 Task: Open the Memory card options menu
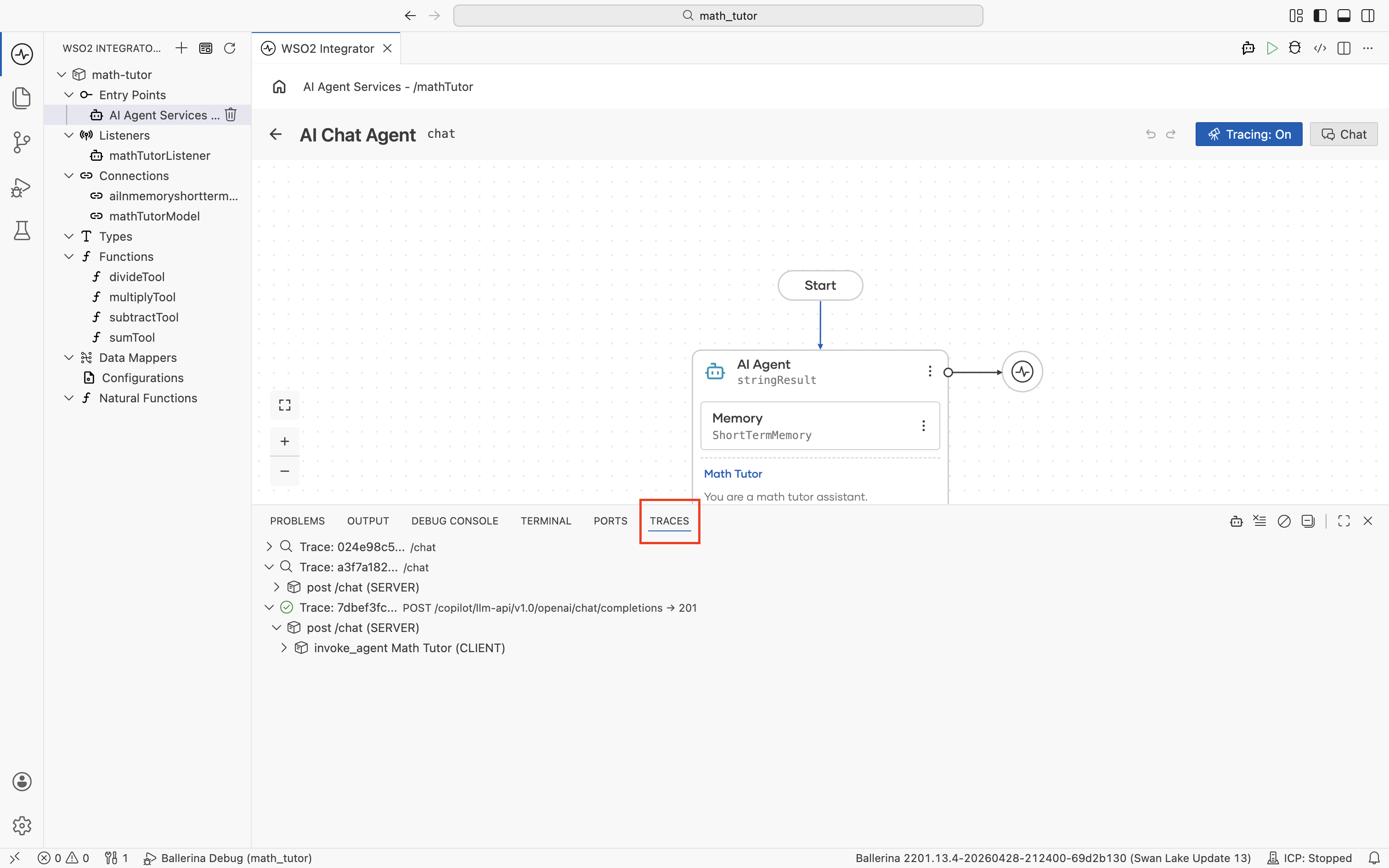coord(924,426)
